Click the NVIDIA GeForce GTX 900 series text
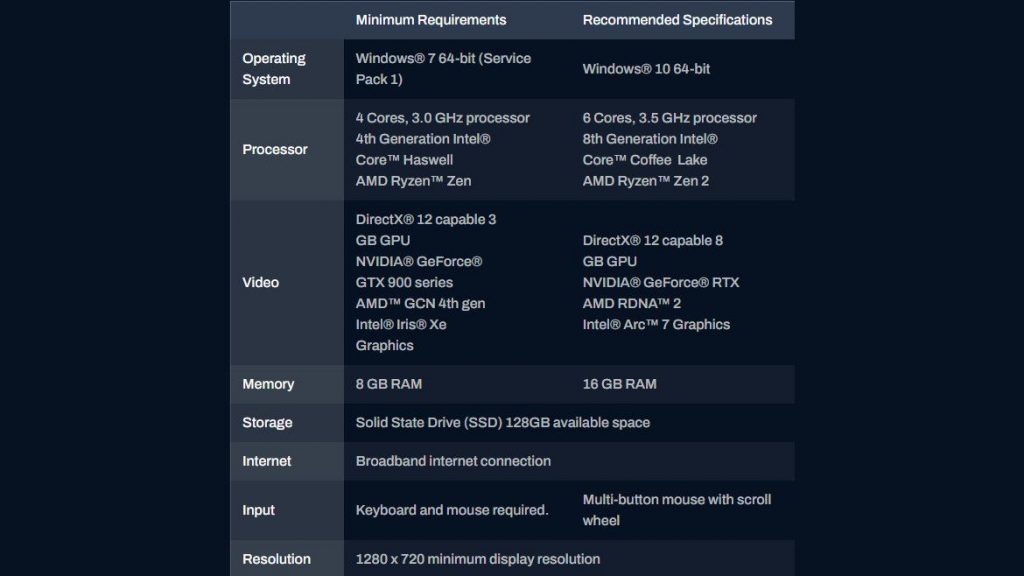Screen dimensions: 1024x576 coord(419,272)
